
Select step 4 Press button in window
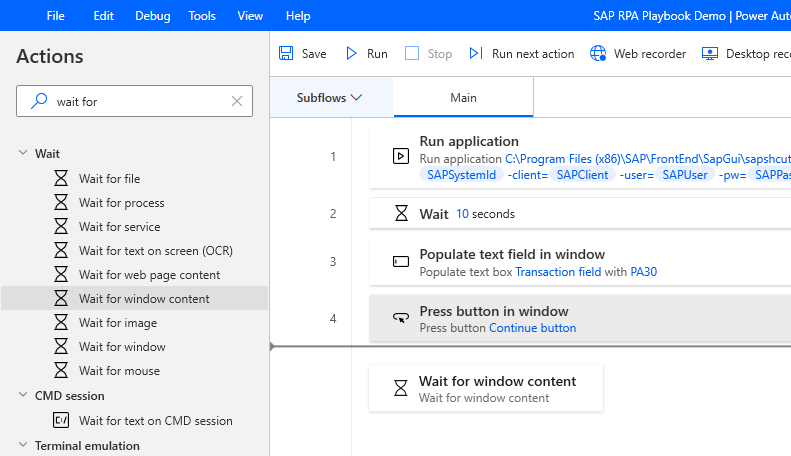point(580,318)
